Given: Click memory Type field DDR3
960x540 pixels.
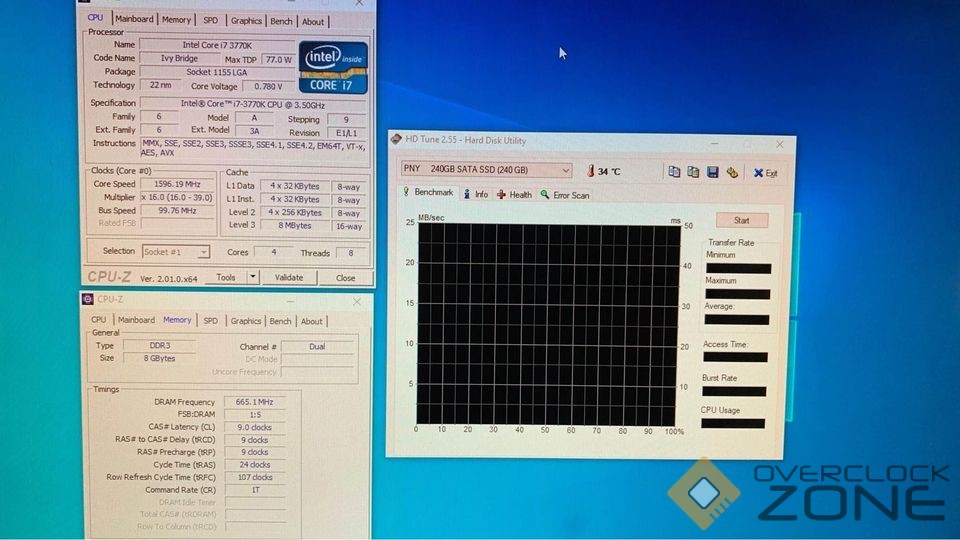Looking at the screenshot, I should coord(160,345).
